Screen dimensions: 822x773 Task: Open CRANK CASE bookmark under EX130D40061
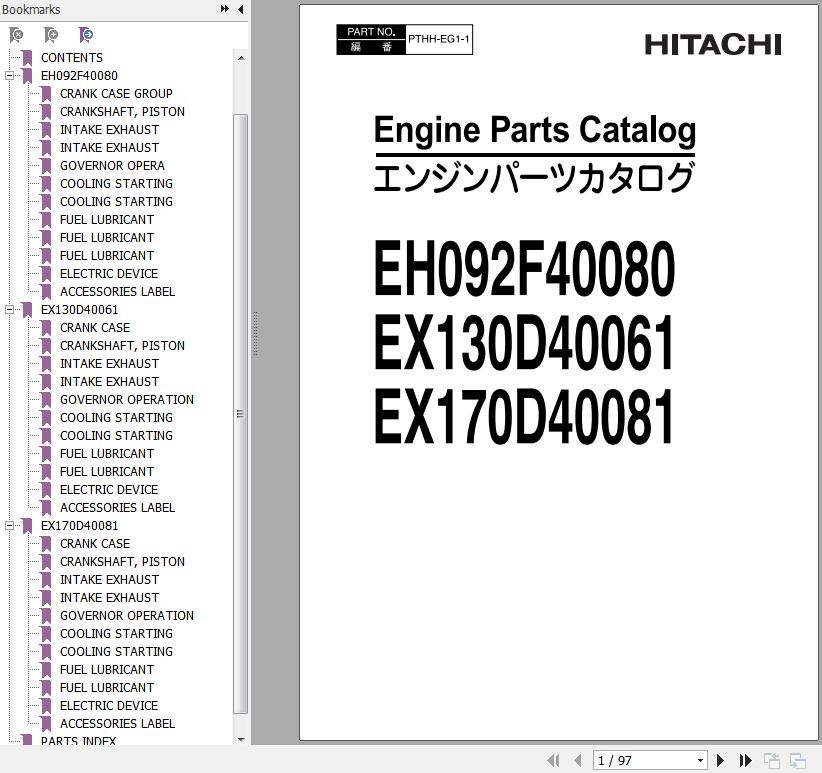click(95, 328)
